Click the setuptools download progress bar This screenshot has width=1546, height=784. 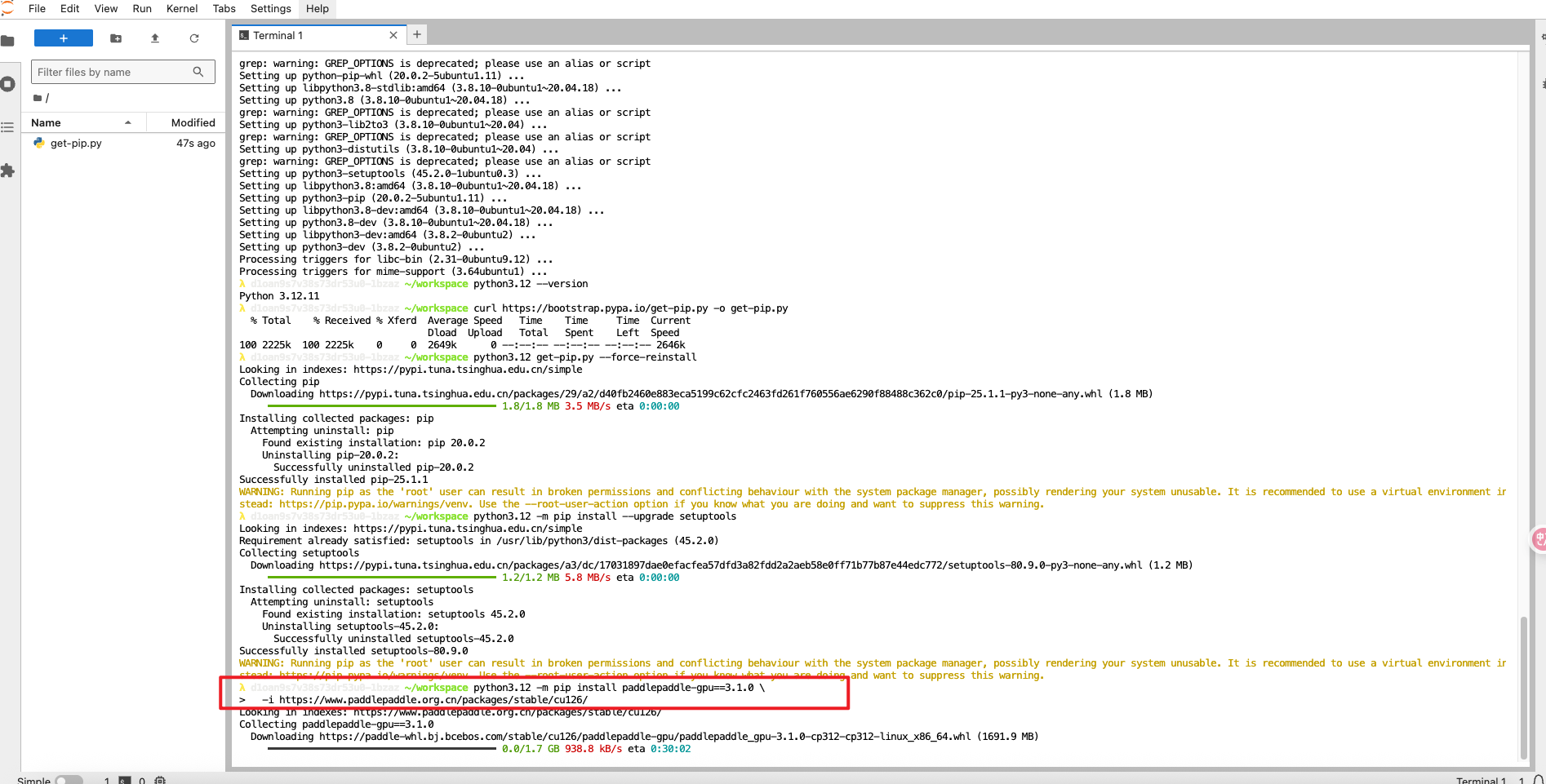(381, 578)
